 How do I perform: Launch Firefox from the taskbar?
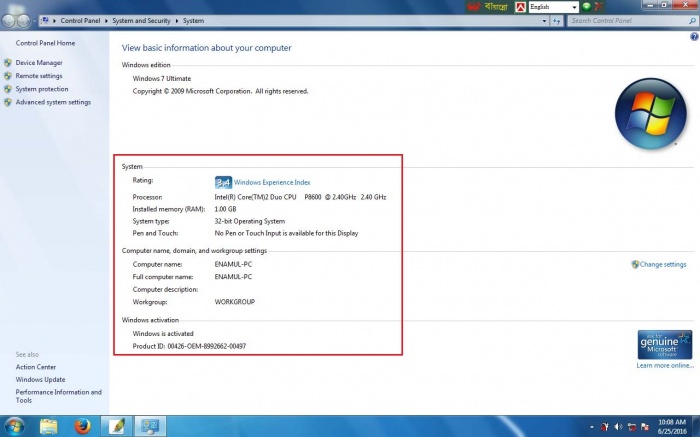[x=82, y=426]
